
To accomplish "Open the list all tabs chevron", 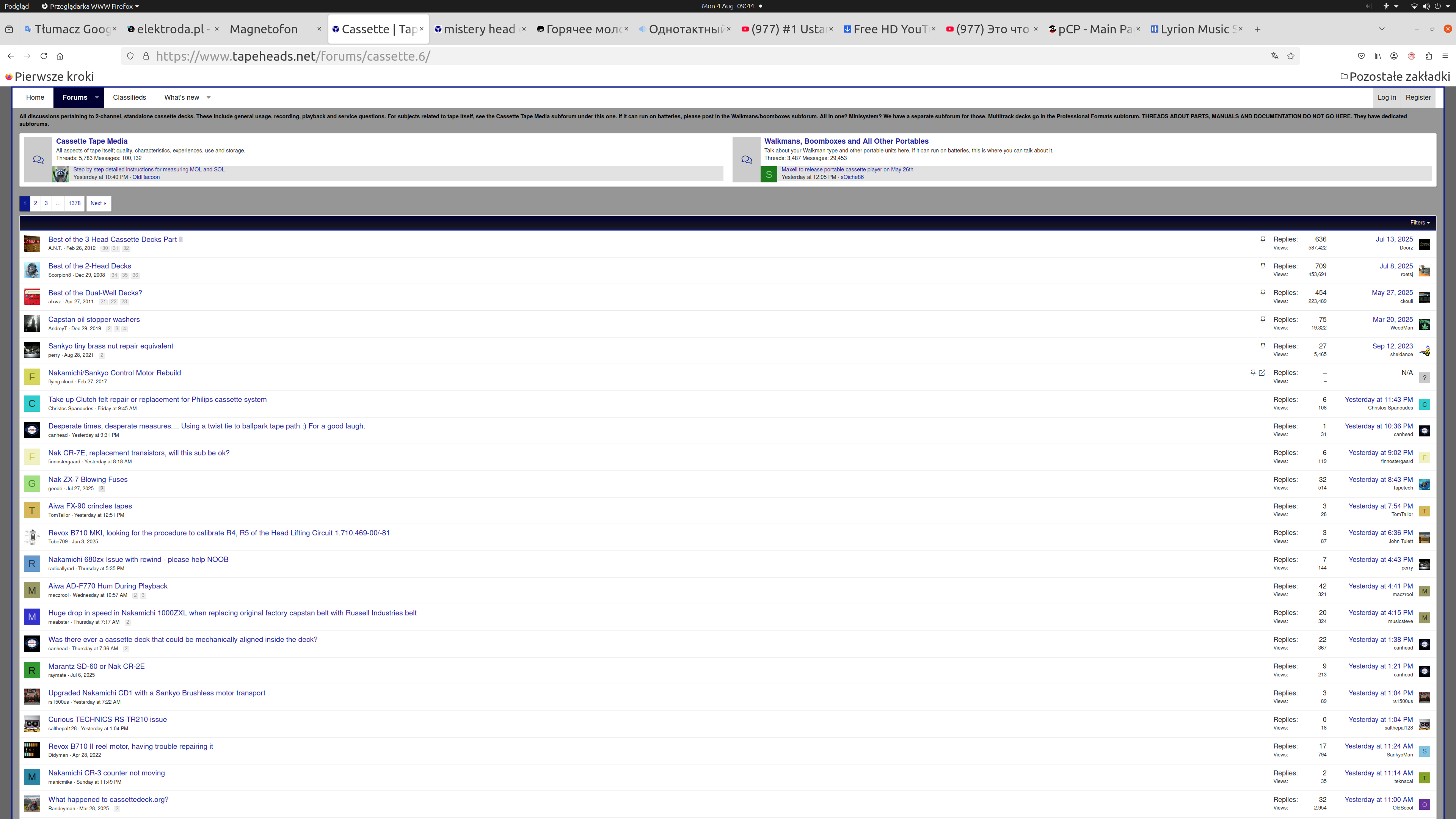I will pos(1381,29).
